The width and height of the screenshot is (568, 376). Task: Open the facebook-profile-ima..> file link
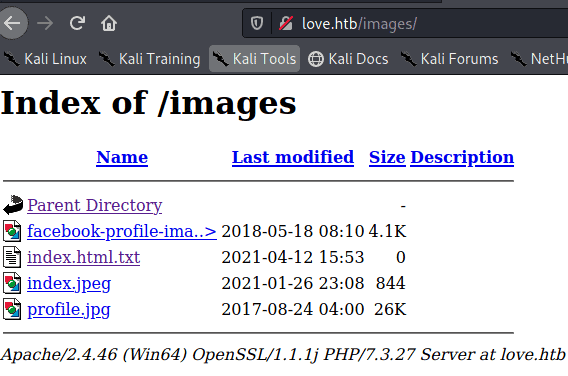[x=122, y=231]
